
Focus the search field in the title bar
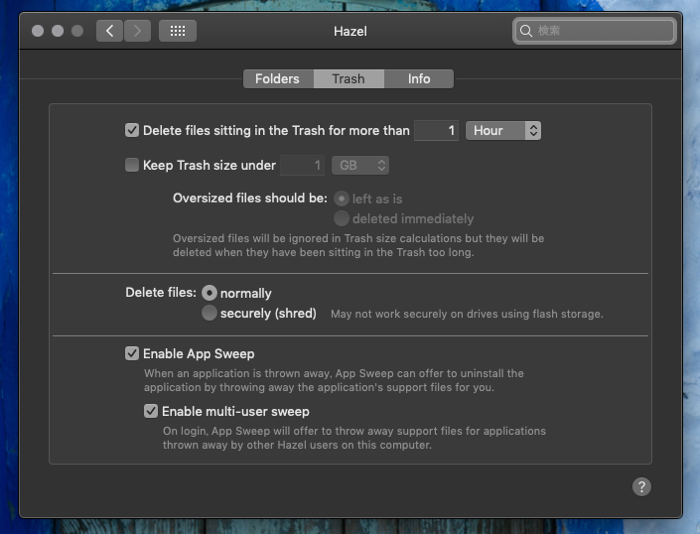click(594, 31)
